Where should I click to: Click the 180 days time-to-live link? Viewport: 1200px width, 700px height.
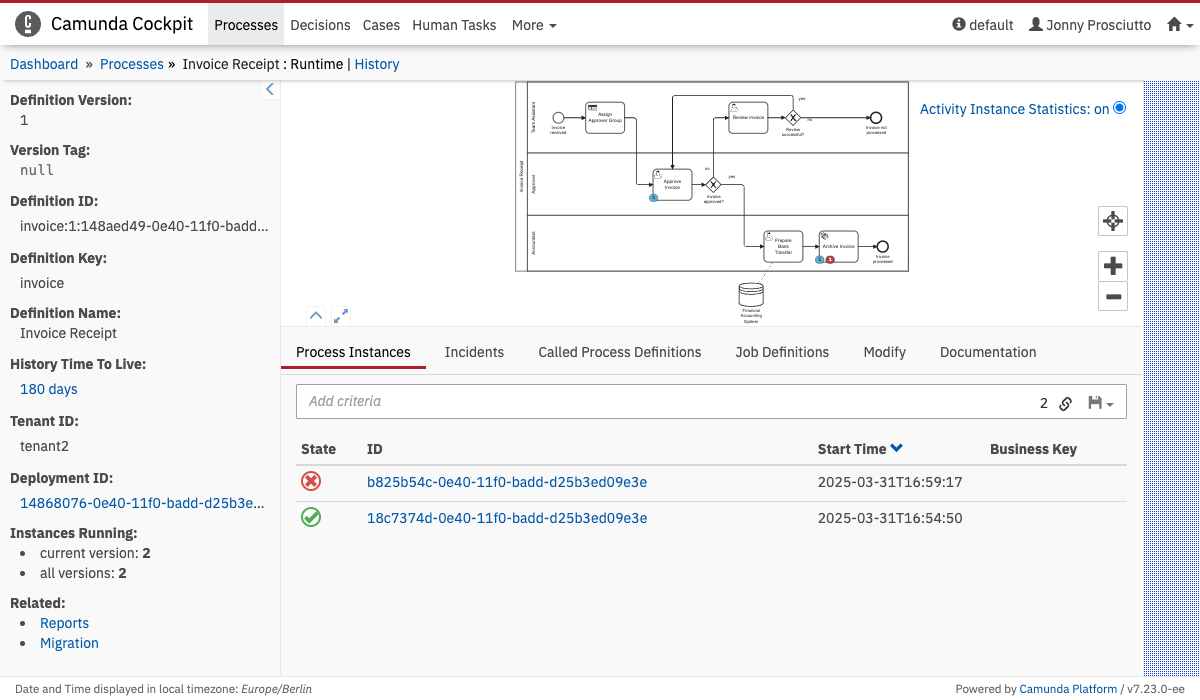click(49, 389)
